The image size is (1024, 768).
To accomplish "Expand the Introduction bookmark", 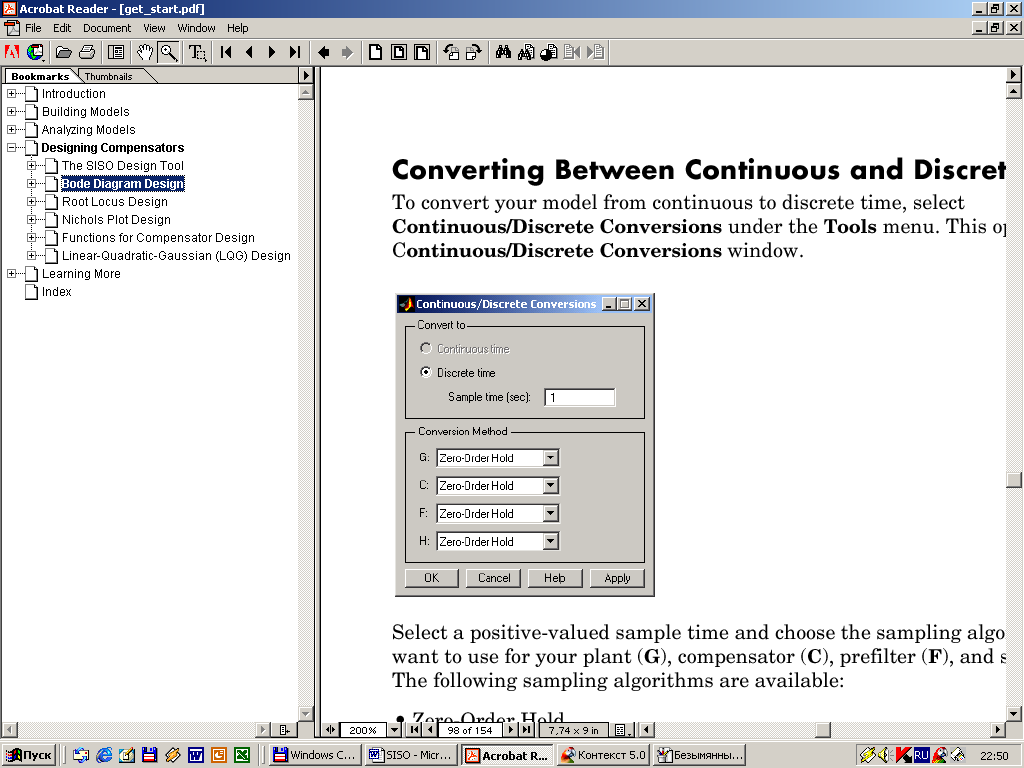I will 12,93.
